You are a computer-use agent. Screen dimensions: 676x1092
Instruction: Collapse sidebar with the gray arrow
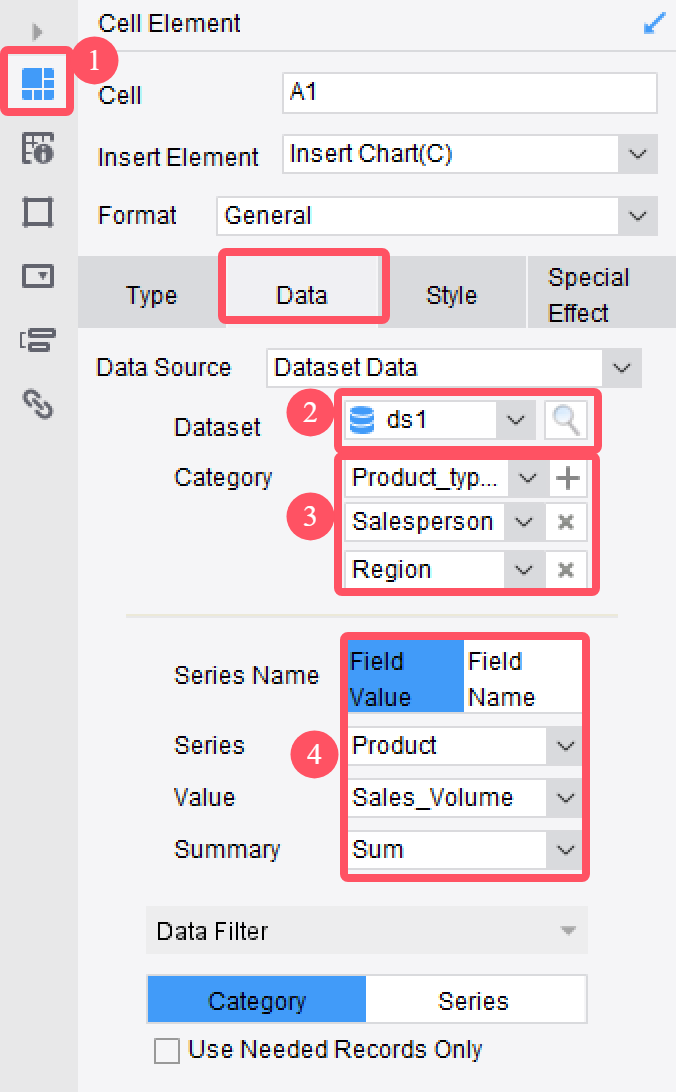[x=37, y=32]
